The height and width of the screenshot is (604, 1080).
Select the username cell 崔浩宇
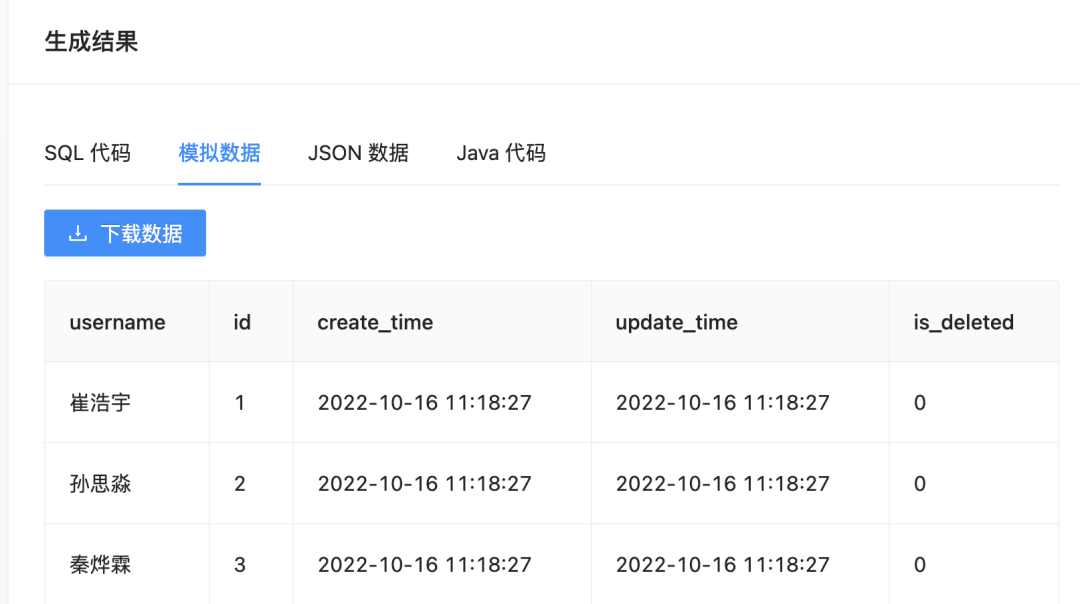tap(100, 403)
